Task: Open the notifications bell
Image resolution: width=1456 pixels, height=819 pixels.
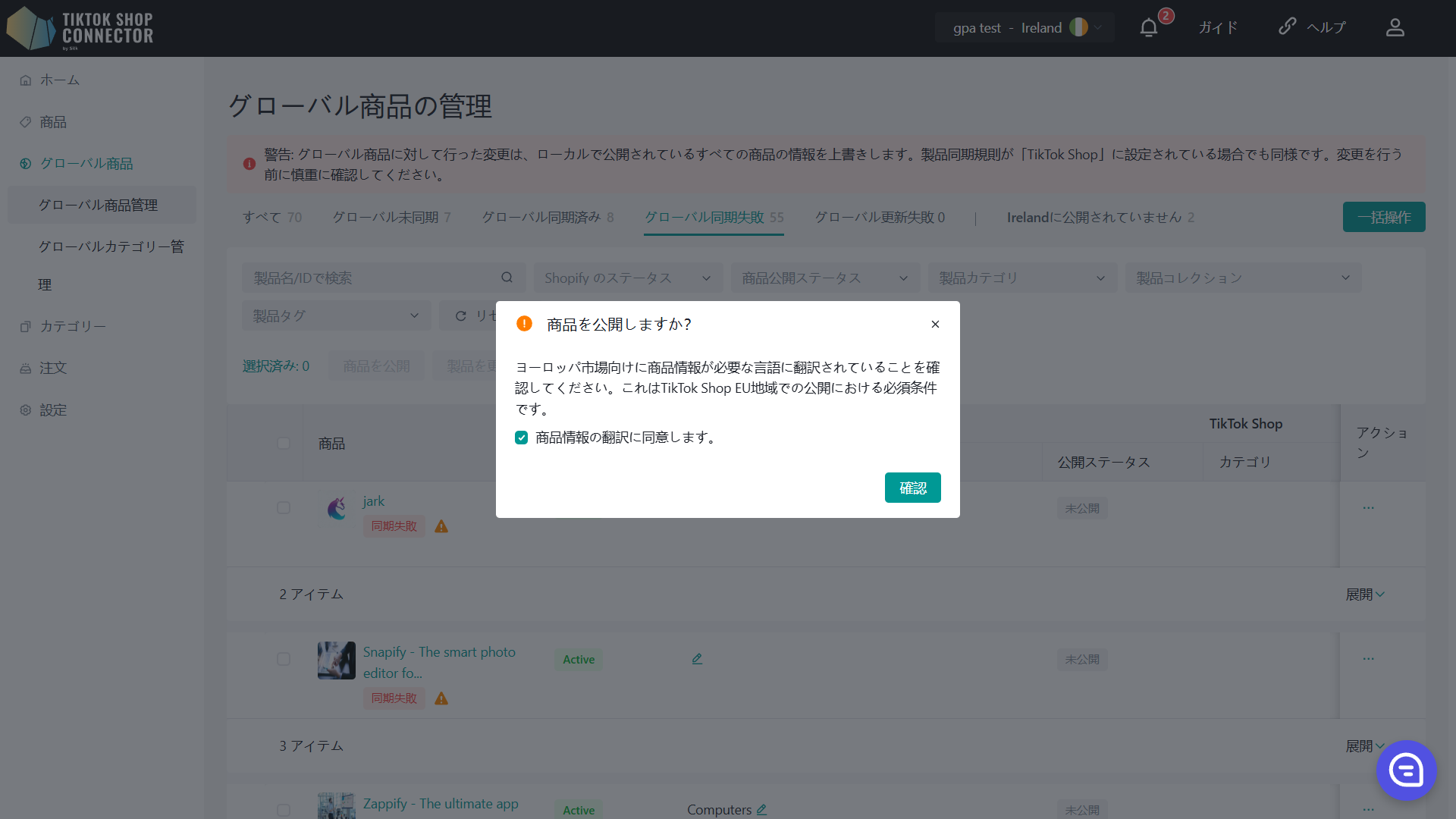Action: [x=1149, y=28]
